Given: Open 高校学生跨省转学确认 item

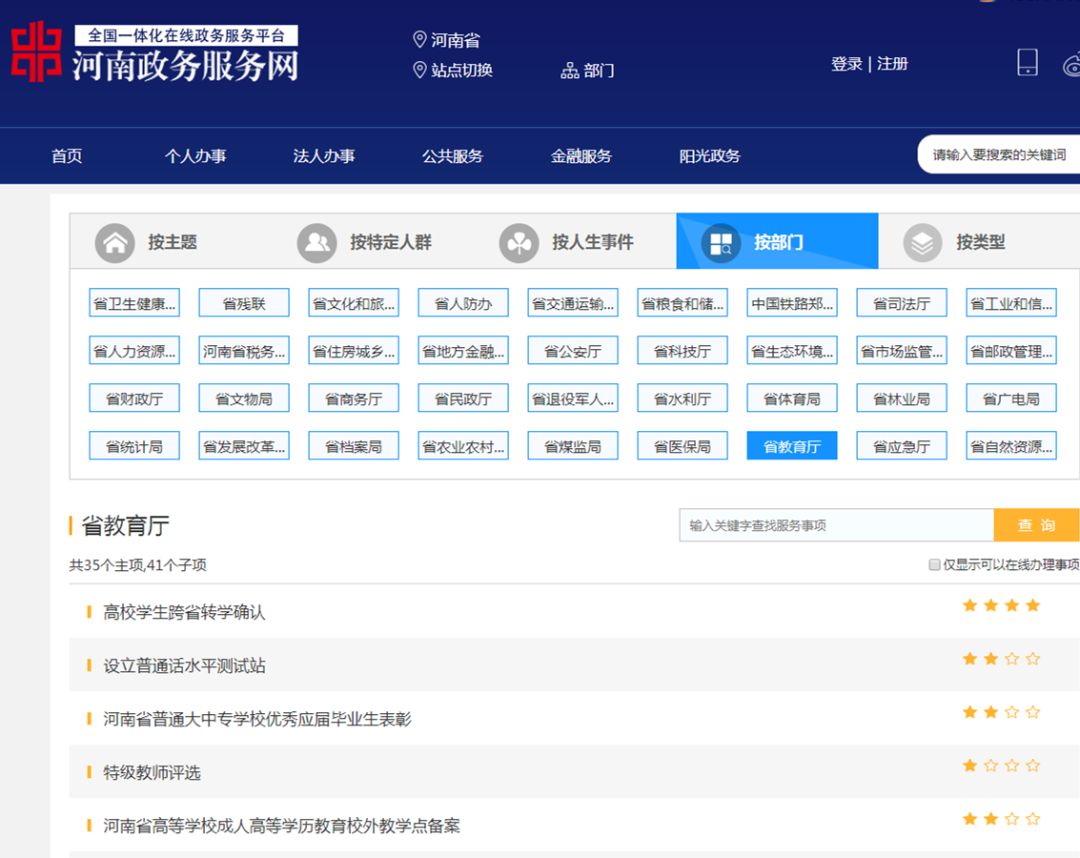Looking at the screenshot, I should coord(184,612).
